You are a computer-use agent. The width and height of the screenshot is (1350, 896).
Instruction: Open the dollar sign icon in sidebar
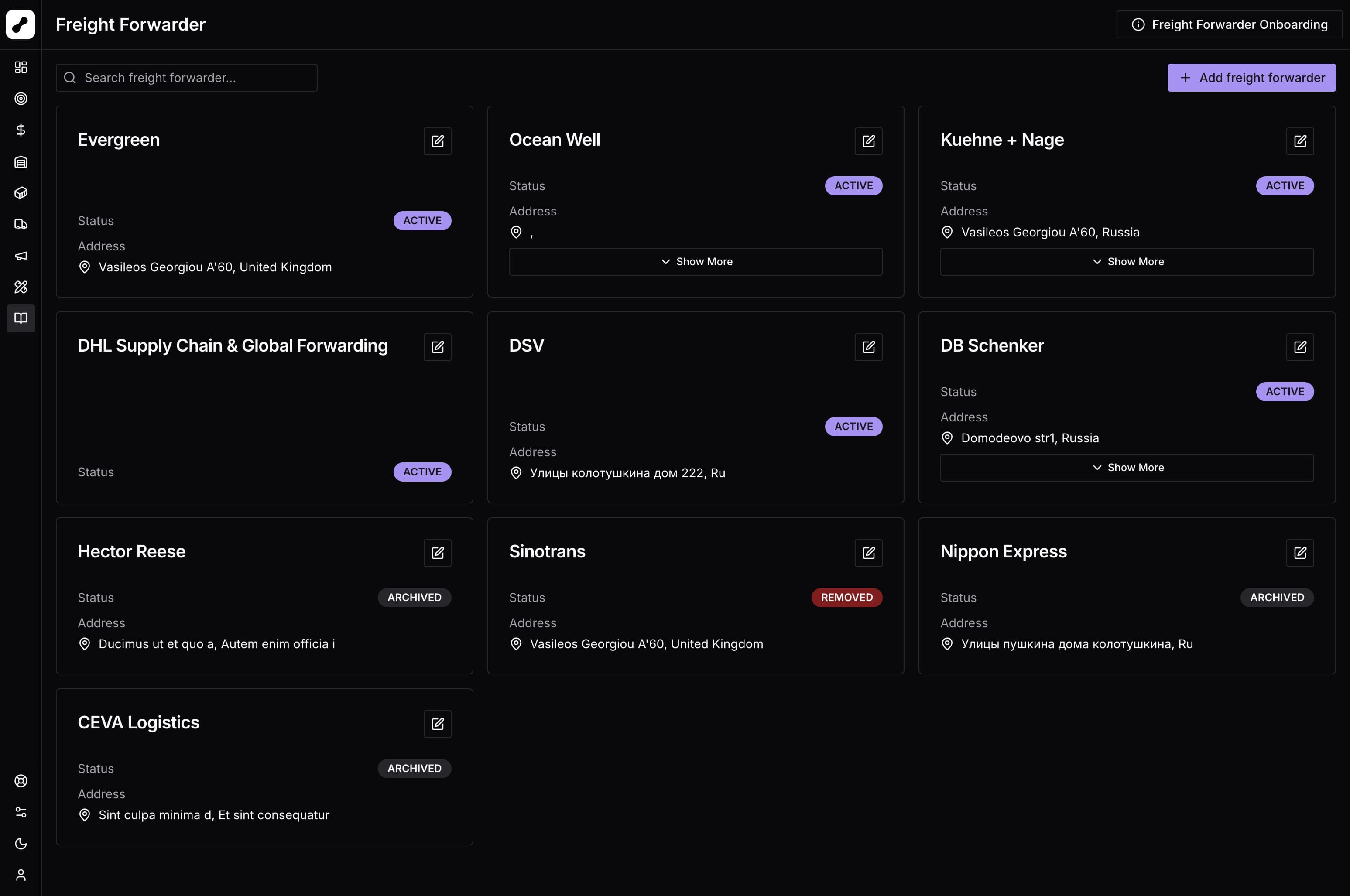21,130
